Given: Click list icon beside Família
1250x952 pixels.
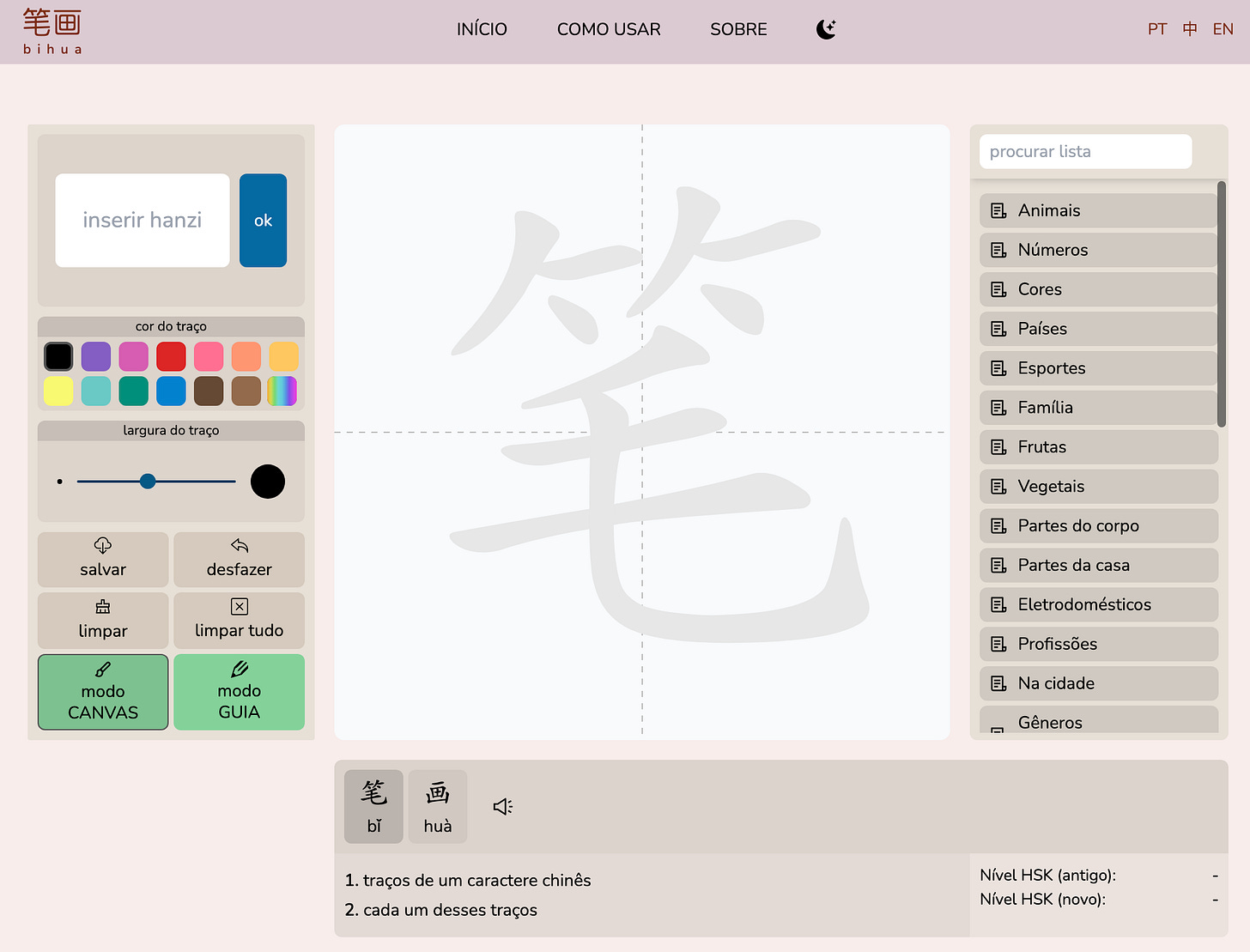Looking at the screenshot, I should coord(998,408).
